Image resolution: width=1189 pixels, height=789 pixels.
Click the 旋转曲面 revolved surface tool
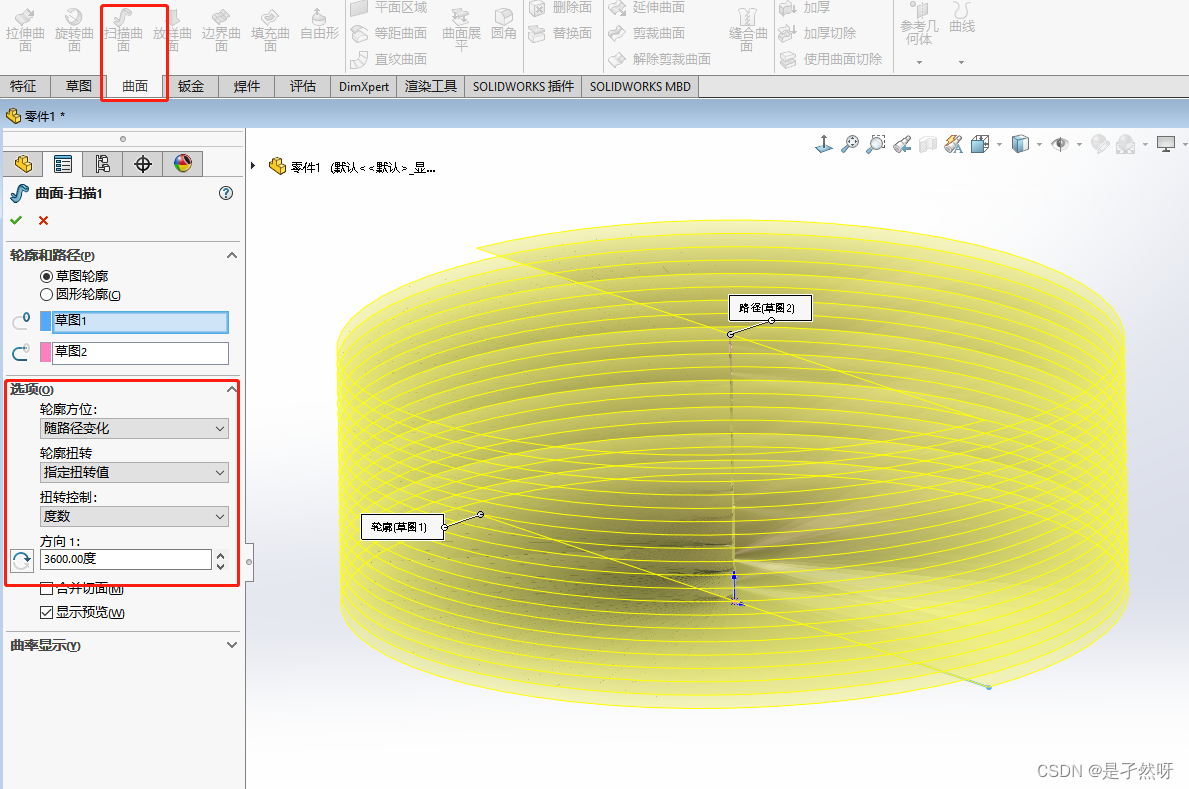click(74, 30)
